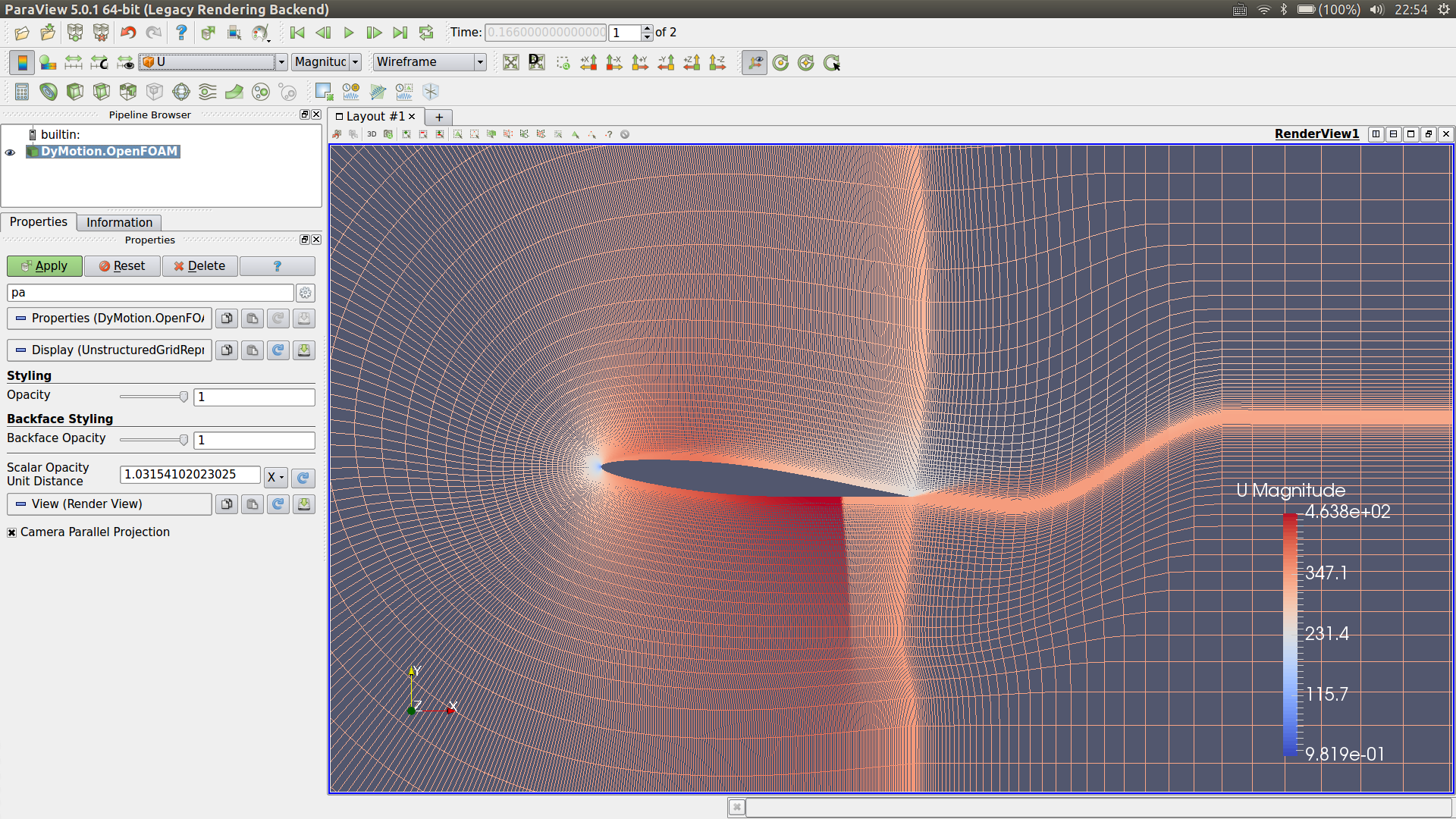The height and width of the screenshot is (819, 1456).
Task: Apply the Clip filter
Action: (75, 92)
